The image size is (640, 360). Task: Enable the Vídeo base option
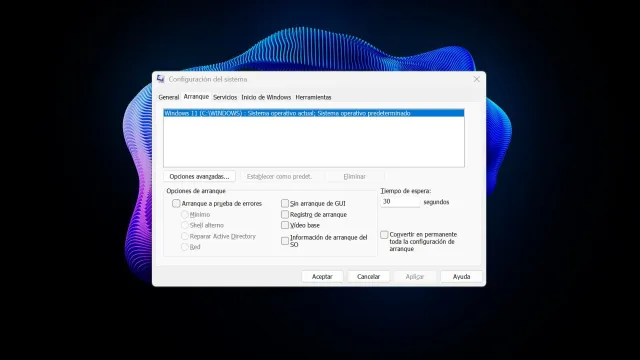point(285,225)
